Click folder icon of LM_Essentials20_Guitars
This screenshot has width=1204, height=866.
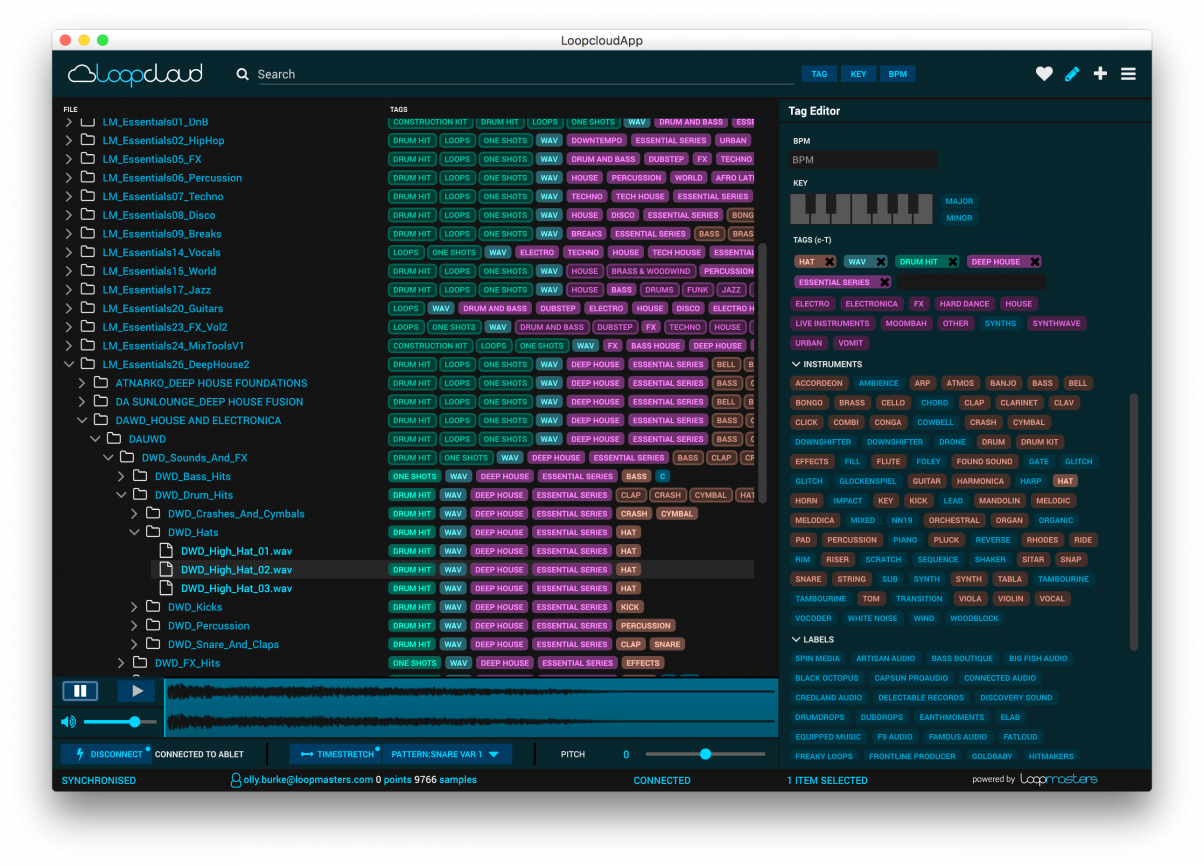click(x=87, y=308)
